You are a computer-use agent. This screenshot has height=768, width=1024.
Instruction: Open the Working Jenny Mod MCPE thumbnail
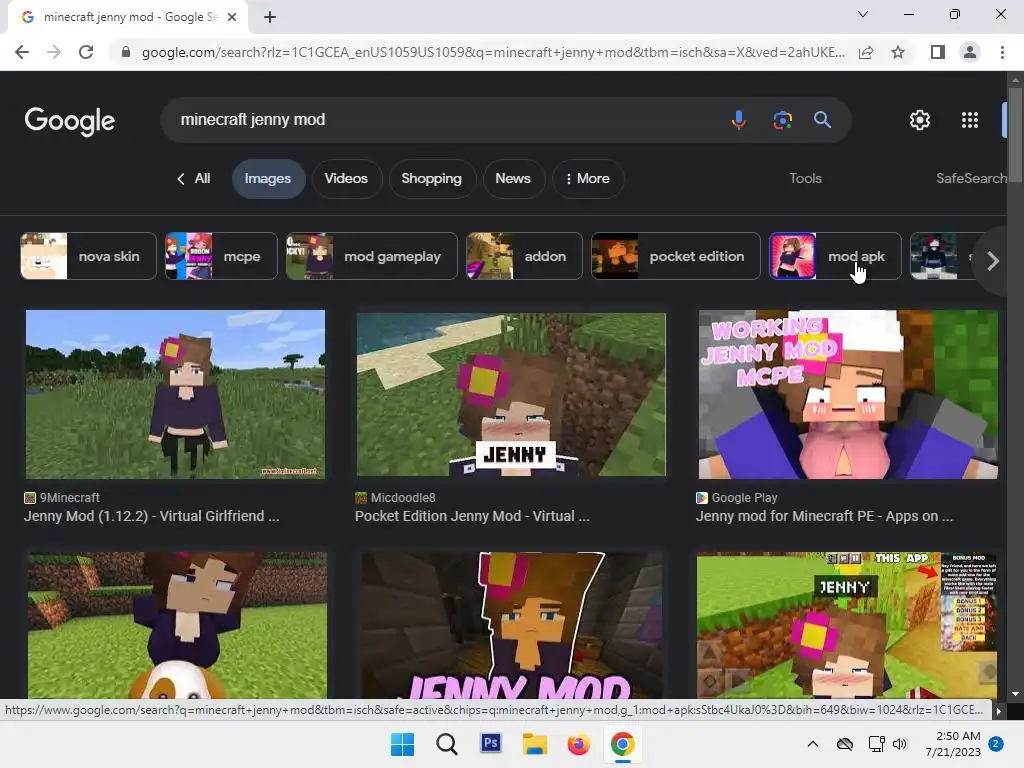click(848, 394)
